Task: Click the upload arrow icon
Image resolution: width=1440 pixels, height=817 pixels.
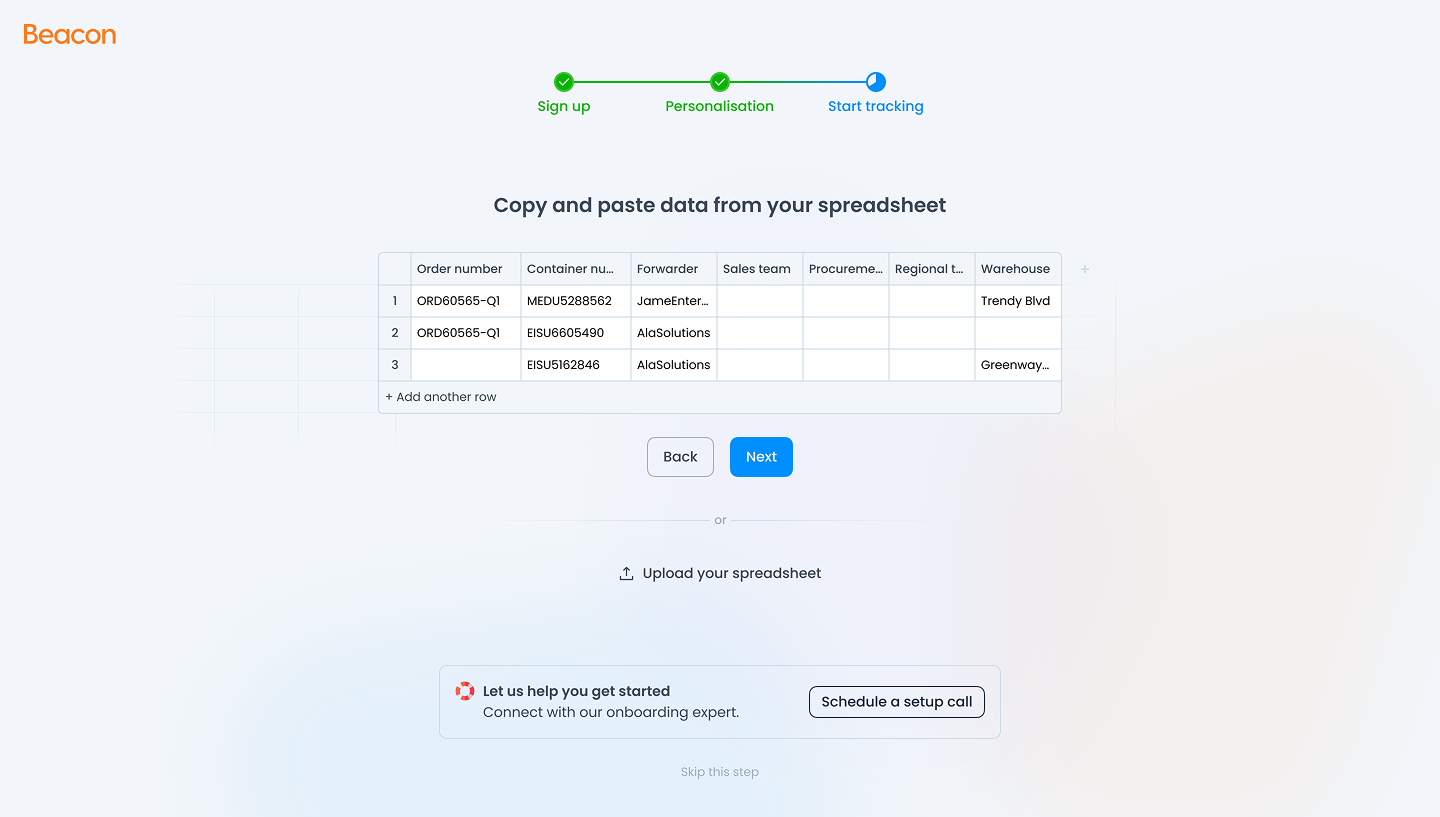Action: point(626,573)
